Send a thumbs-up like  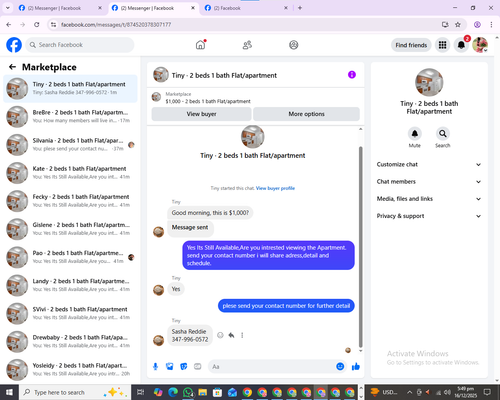[356, 367]
